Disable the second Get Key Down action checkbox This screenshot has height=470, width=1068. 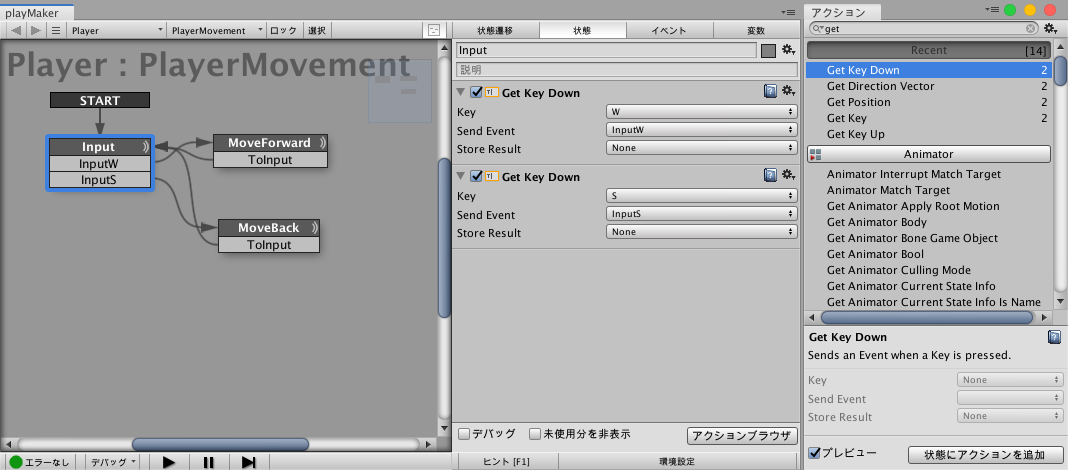click(476, 176)
